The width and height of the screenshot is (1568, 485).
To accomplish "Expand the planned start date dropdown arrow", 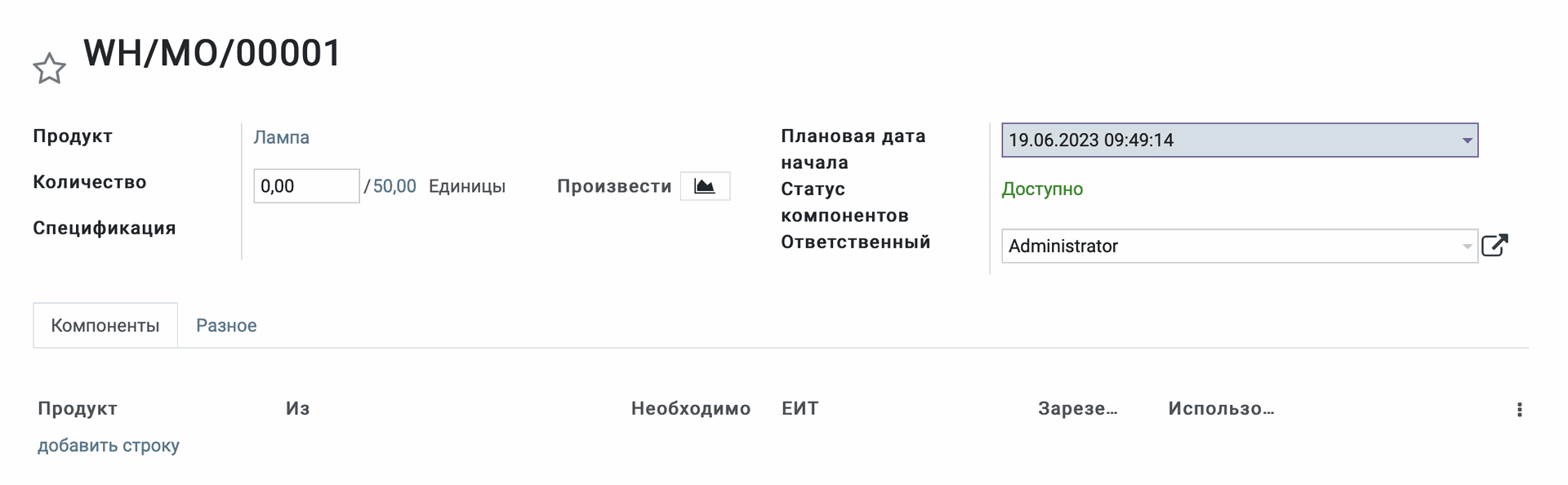I will (x=1467, y=140).
